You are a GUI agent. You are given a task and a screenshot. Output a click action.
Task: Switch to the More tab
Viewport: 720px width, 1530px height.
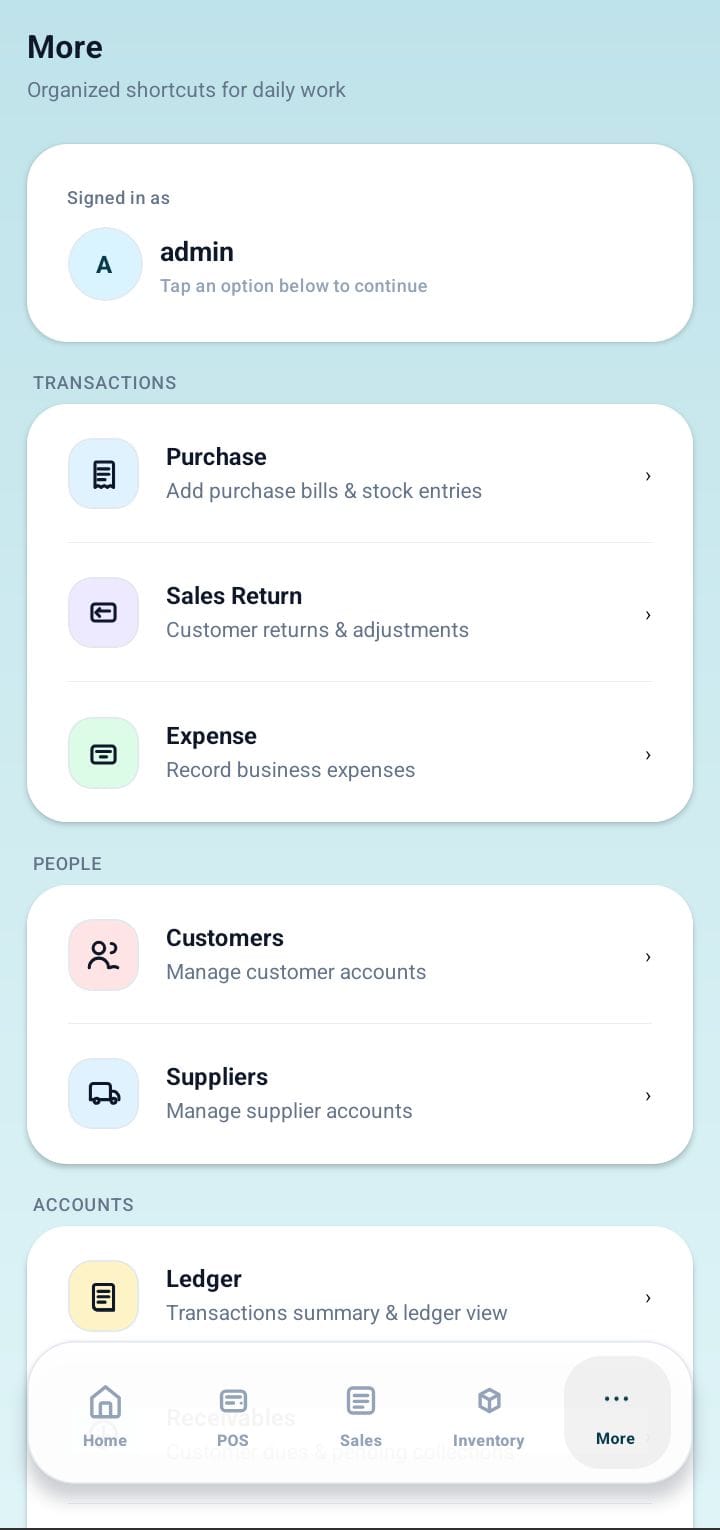(616, 1413)
